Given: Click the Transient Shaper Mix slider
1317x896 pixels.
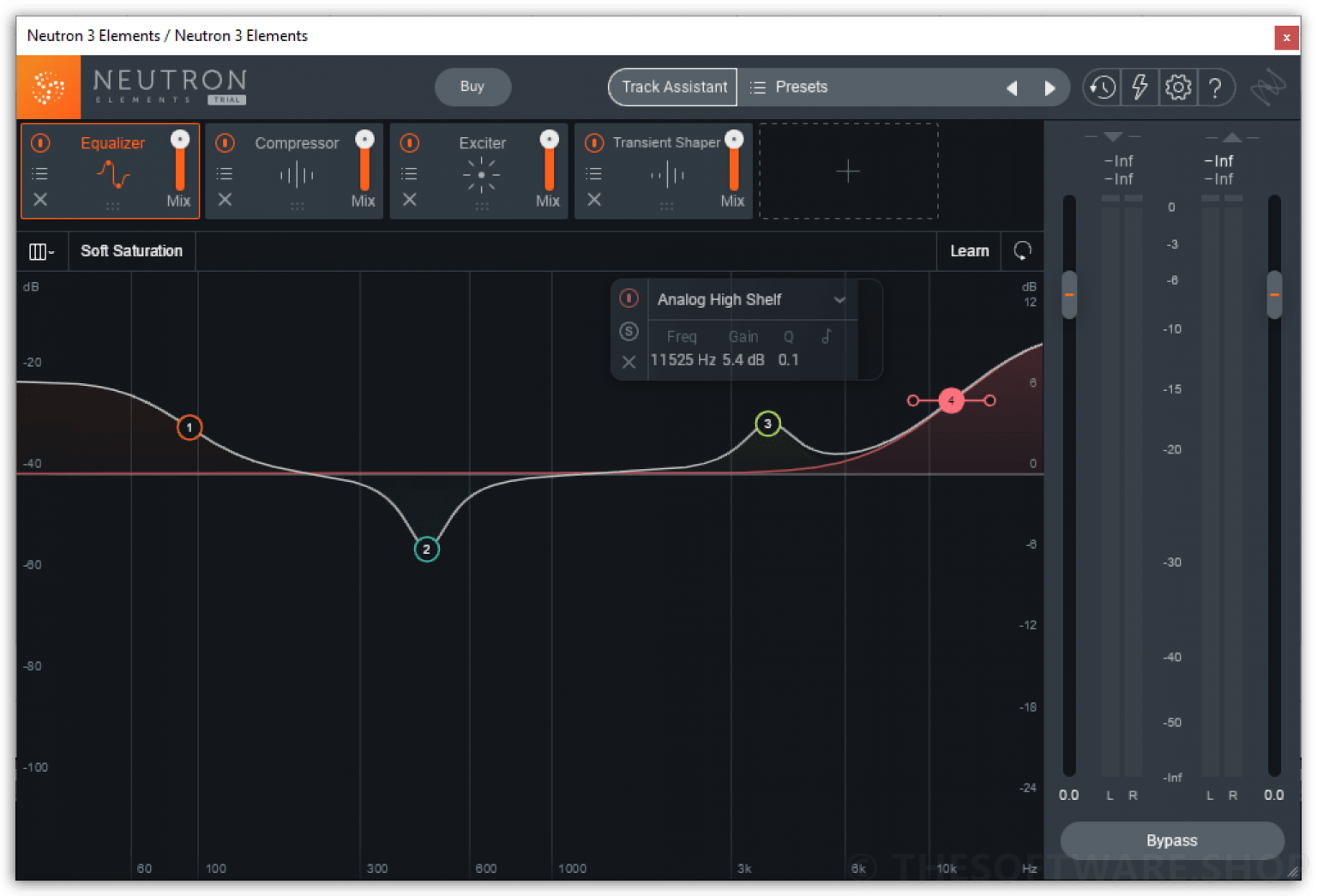Looking at the screenshot, I should coord(733,161).
